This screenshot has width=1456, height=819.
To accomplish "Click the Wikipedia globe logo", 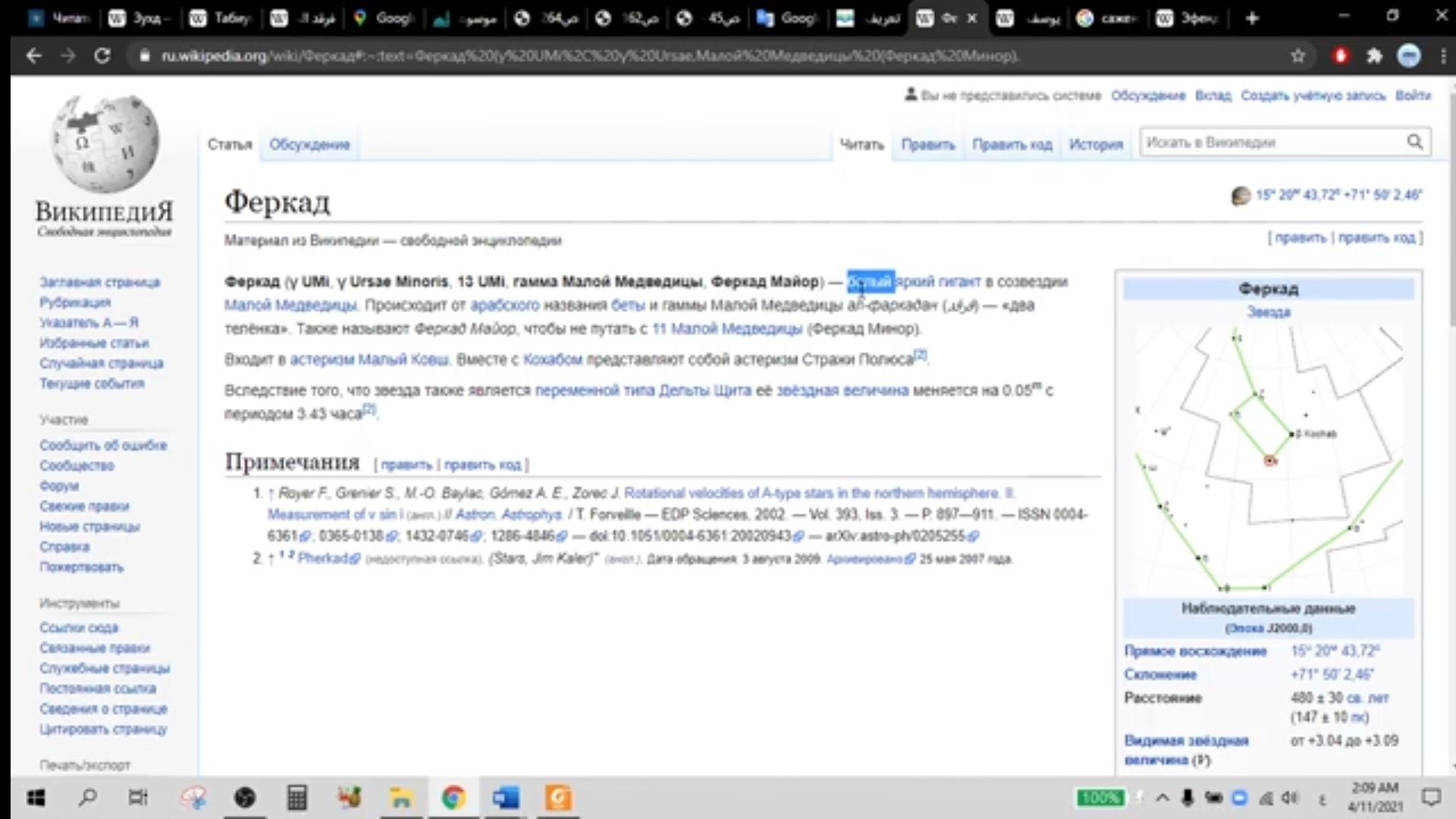I will pyautogui.click(x=105, y=144).
